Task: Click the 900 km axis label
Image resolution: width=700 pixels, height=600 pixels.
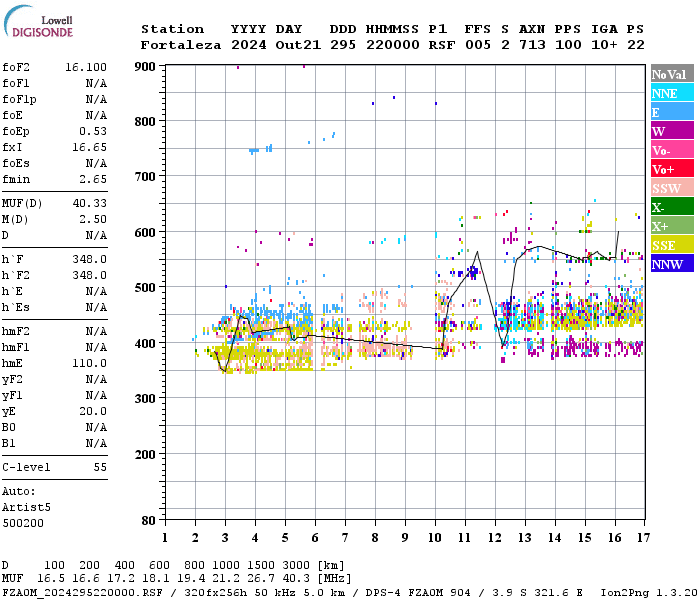Action: click(x=145, y=67)
